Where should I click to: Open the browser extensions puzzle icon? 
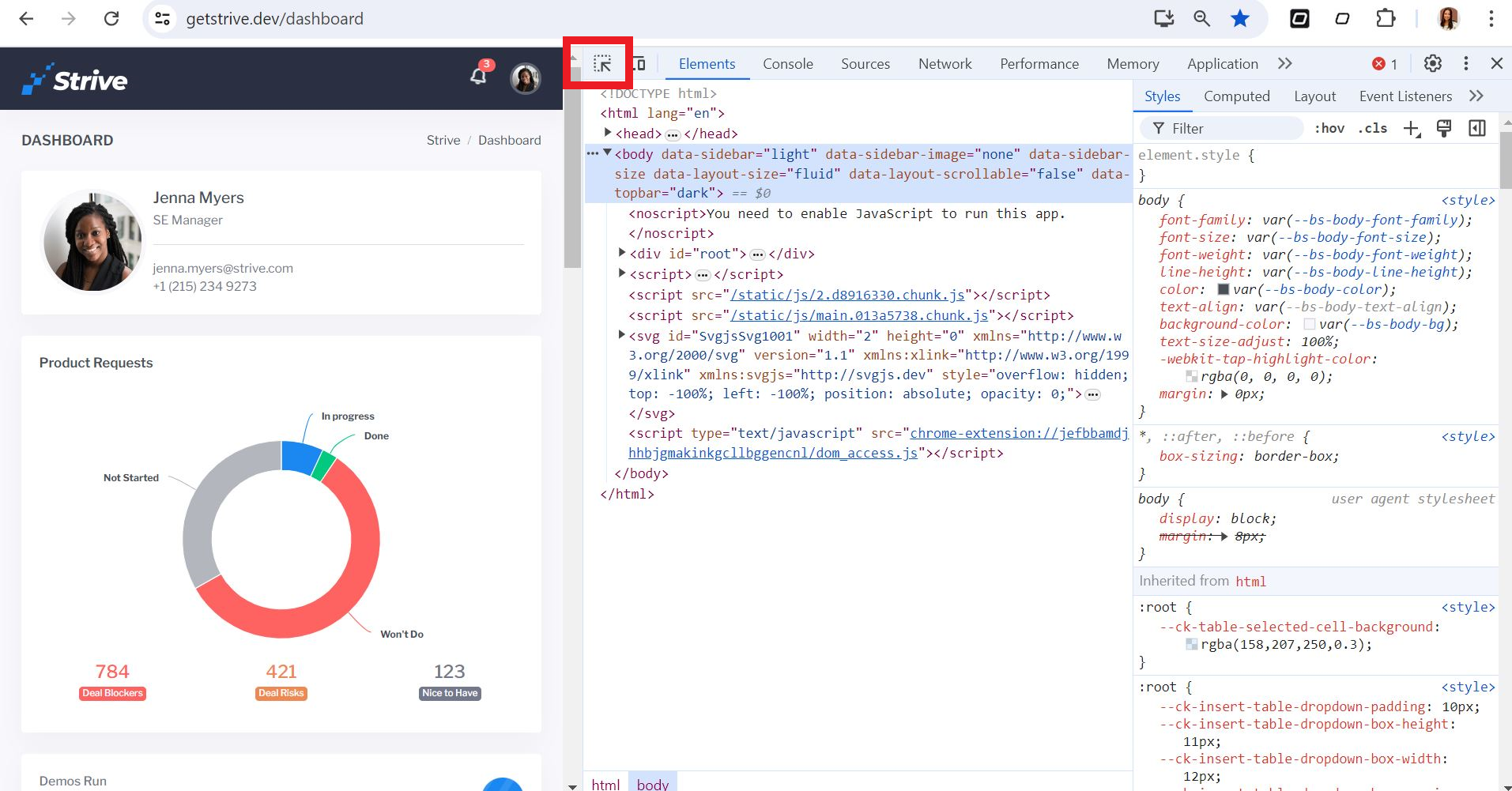click(x=1386, y=18)
